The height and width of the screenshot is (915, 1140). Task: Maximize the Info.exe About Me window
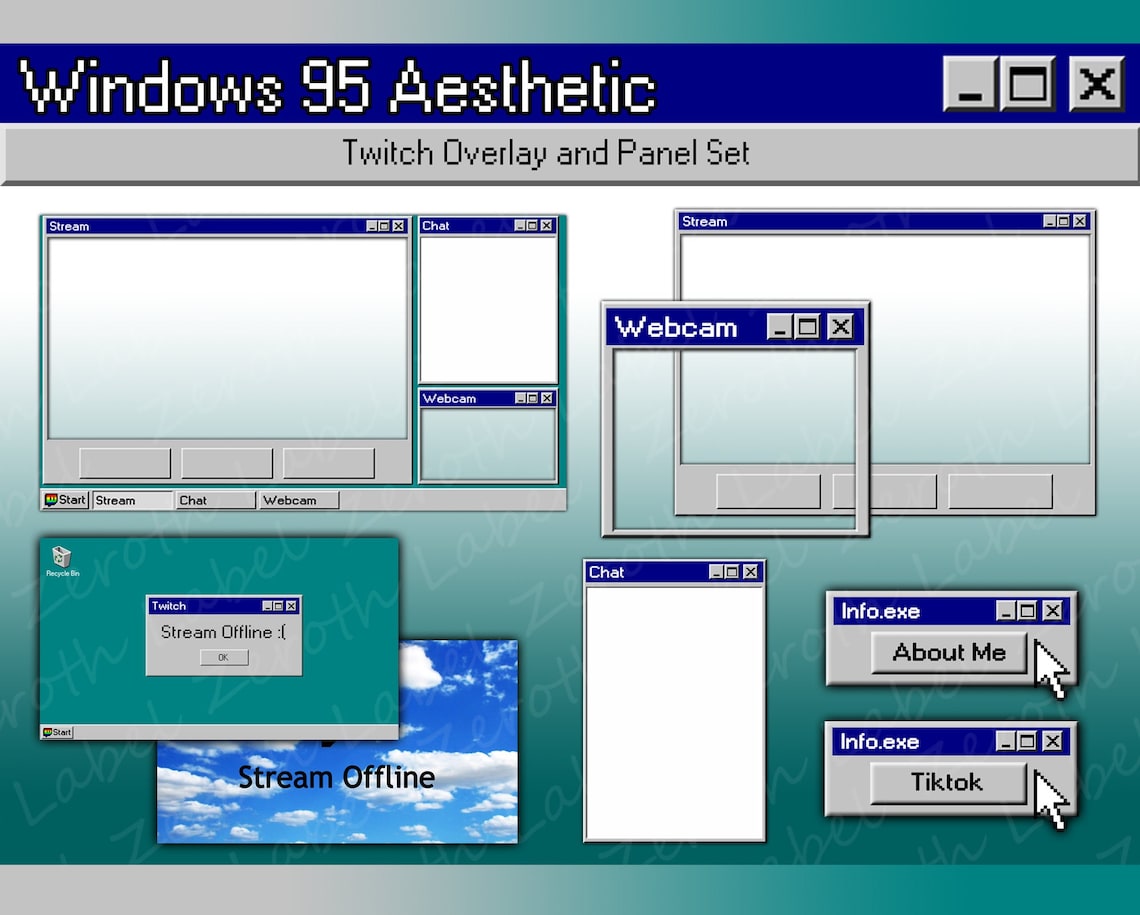[1027, 610]
